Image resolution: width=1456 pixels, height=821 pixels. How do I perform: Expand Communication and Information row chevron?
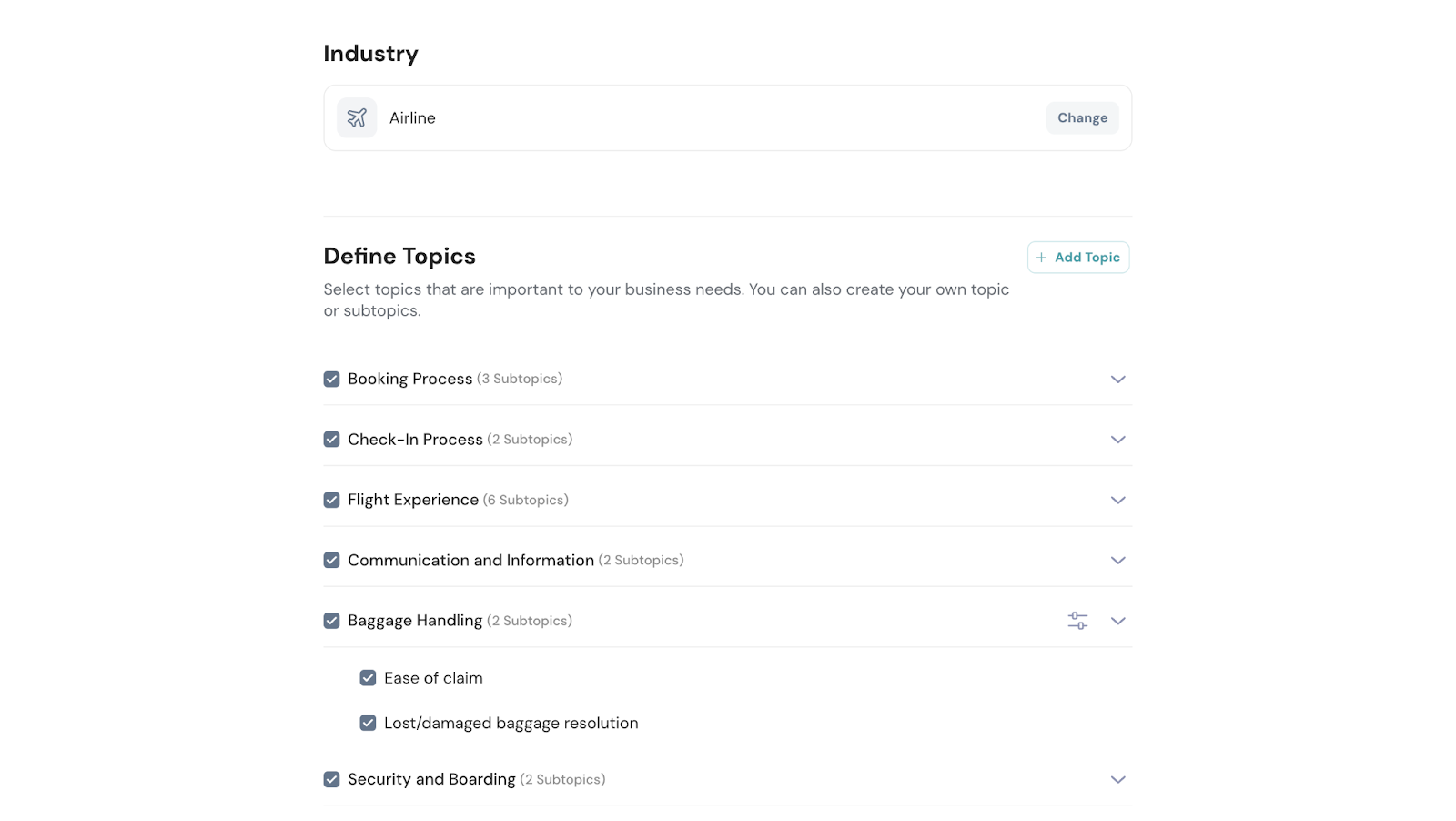[1117, 561]
